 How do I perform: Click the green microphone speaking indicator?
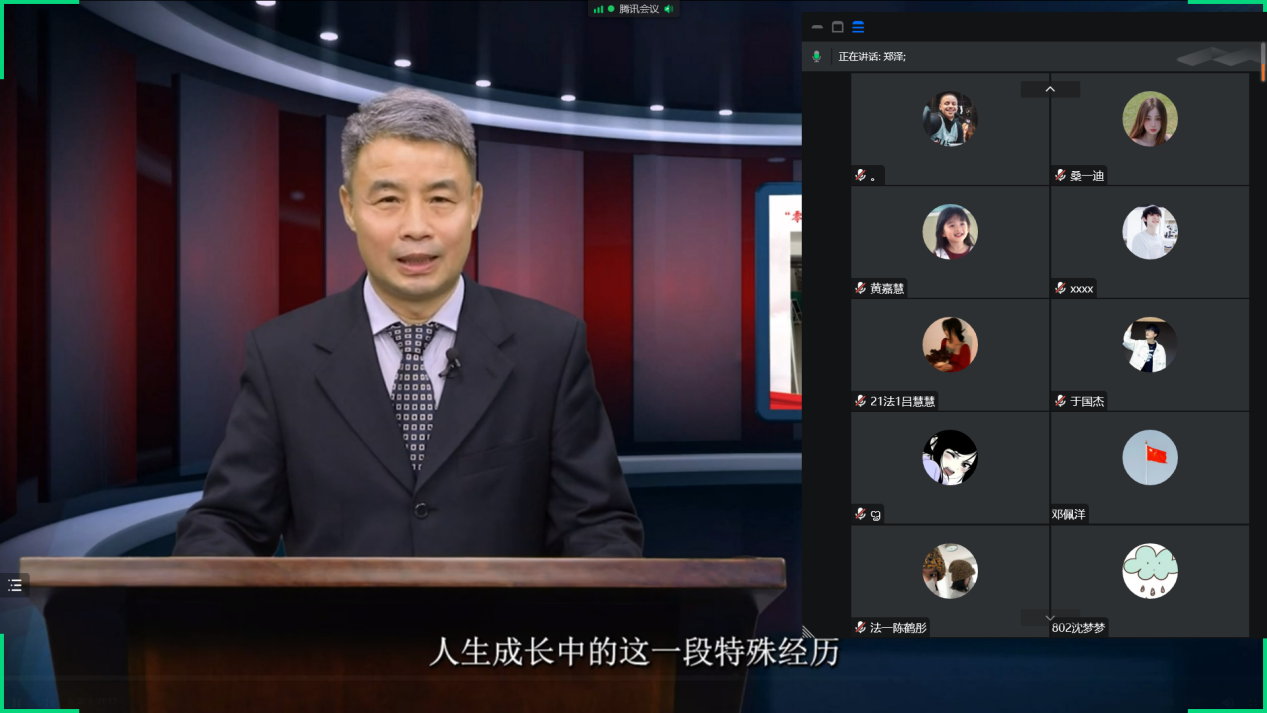click(x=817, y=57)
